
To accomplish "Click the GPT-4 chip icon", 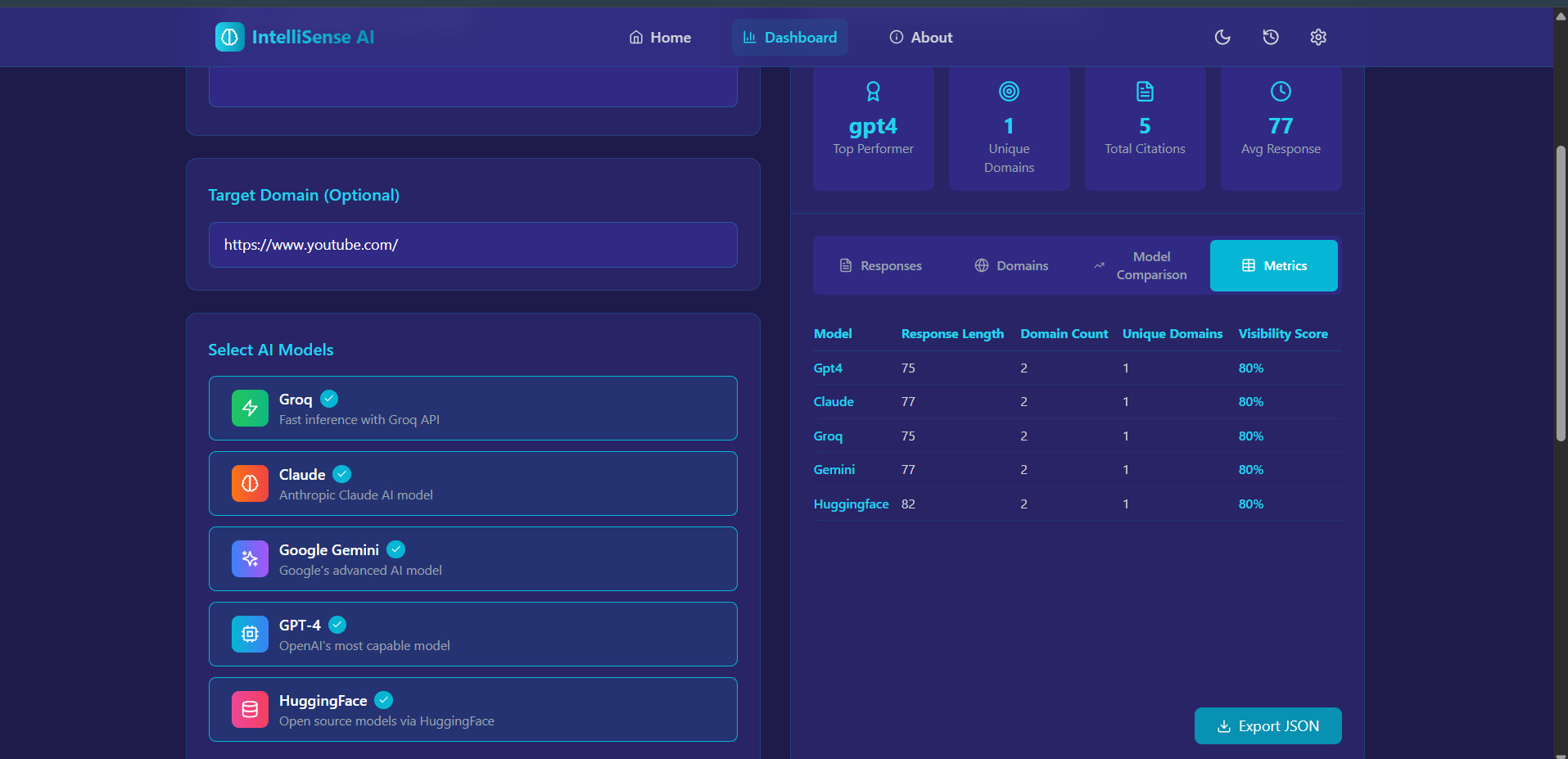I will tap(250, 634).
